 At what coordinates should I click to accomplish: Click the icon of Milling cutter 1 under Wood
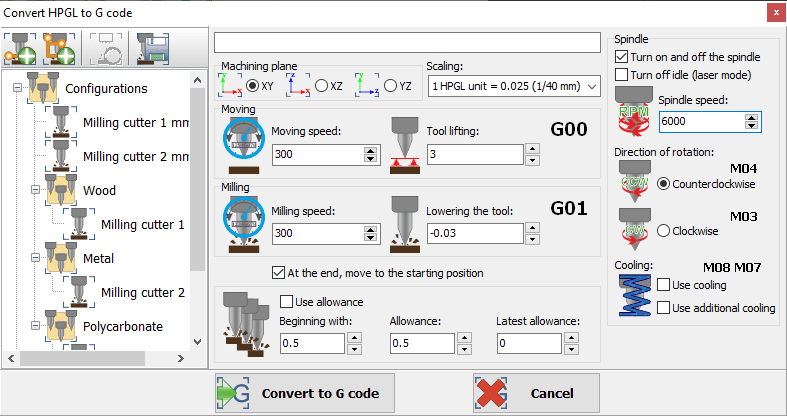coord(79,224)
